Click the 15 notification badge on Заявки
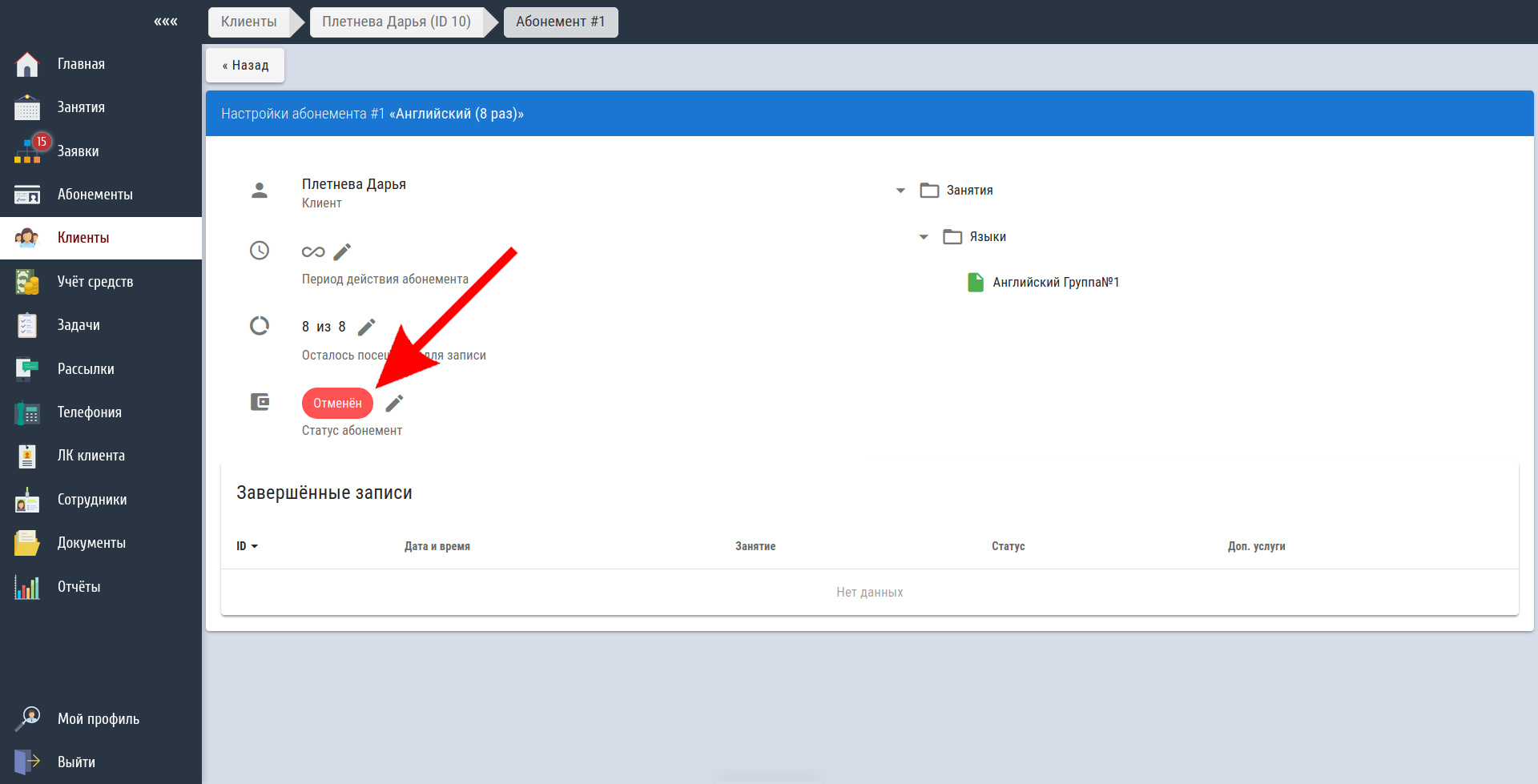Screen dimensions: 1538x784 point(42,142)
